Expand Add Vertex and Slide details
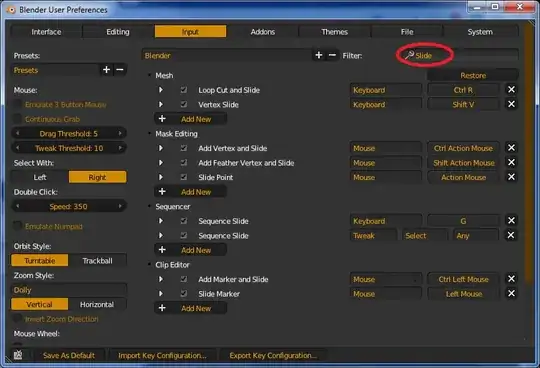Screen dimensions: 540x368 click(160, 148)
